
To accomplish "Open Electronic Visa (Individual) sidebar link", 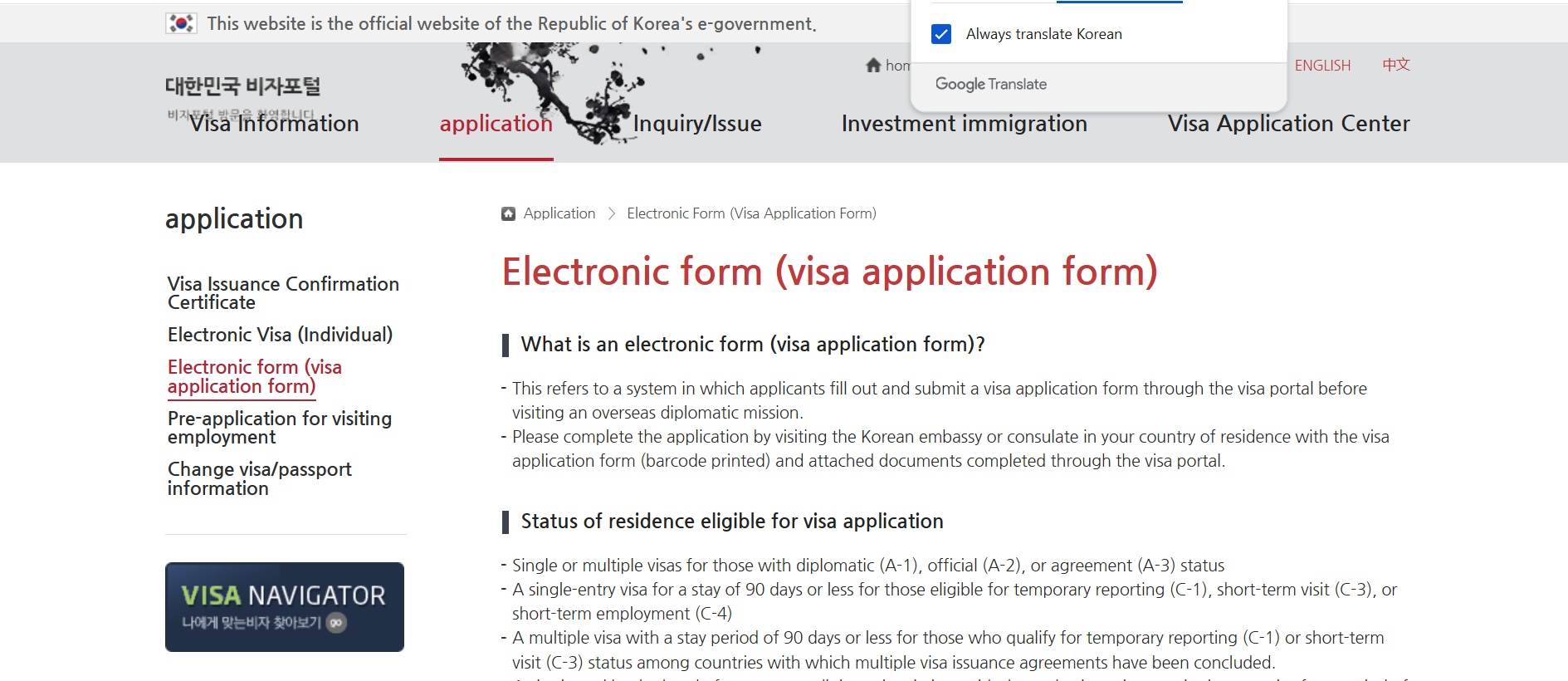I will (x=280, y=335).
